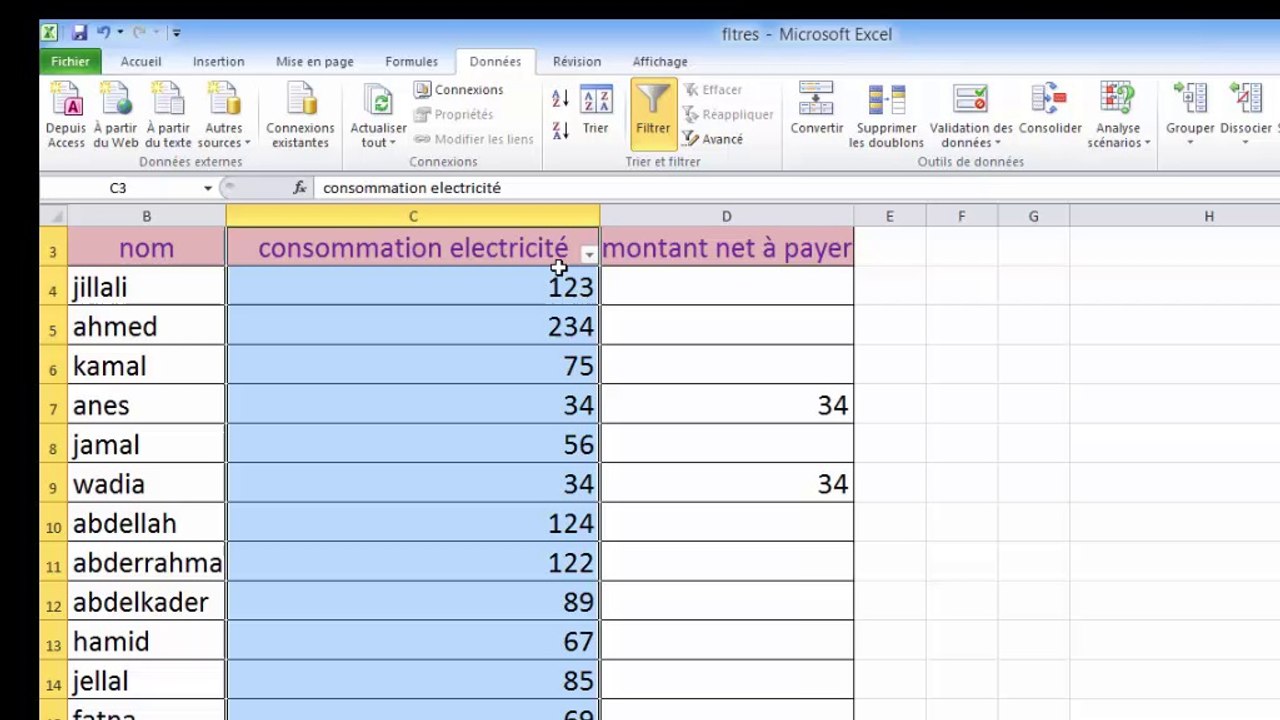This screenshot has height=720, width=1280.
Task: Switch to the Formules tab
Action: (x=411, y=62)
